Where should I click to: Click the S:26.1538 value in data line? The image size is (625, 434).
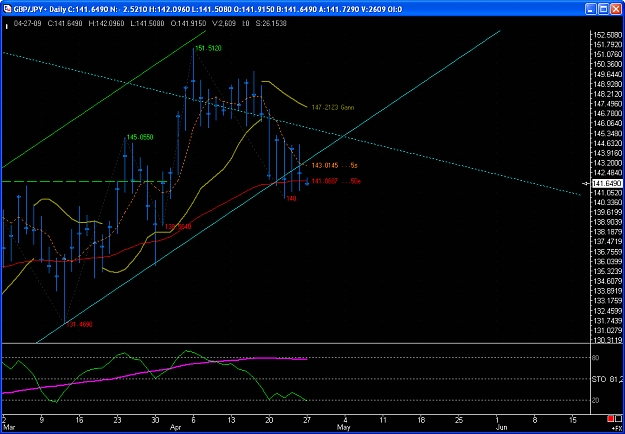(x=271, y=24)
